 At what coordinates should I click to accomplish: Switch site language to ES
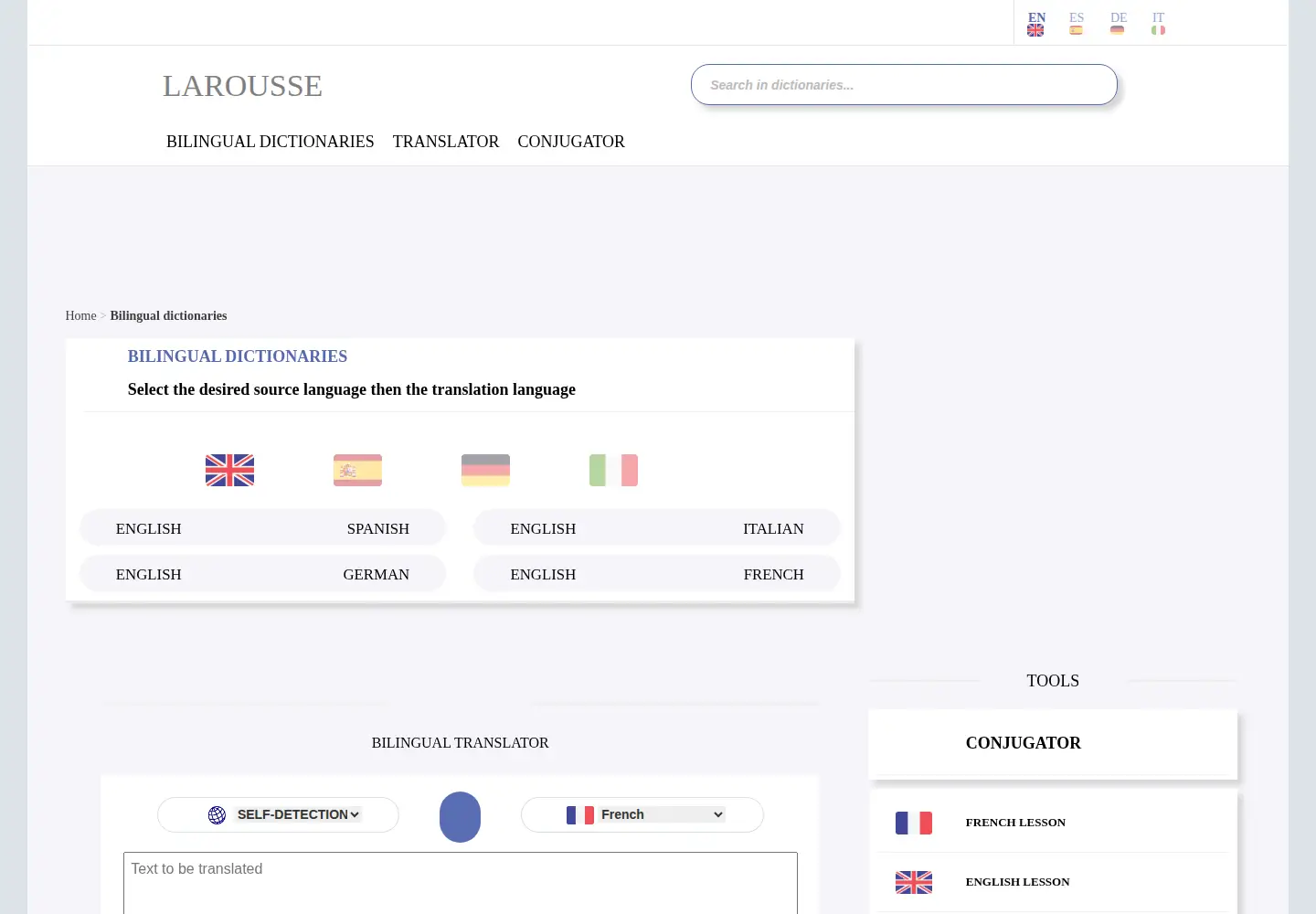click(x=1077, y=24)
